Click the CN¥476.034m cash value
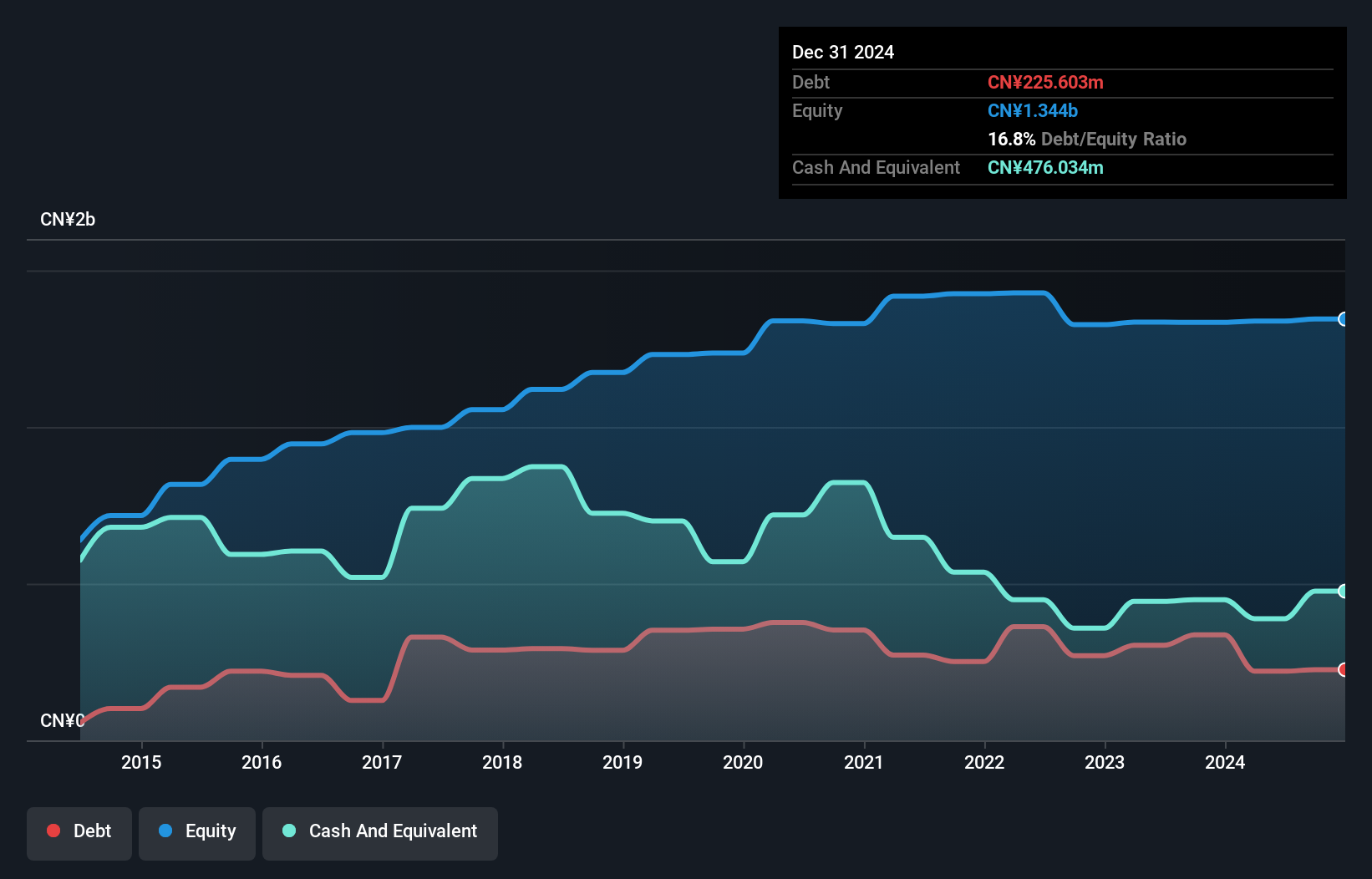1372x879 pixels. click(1045, 167)
